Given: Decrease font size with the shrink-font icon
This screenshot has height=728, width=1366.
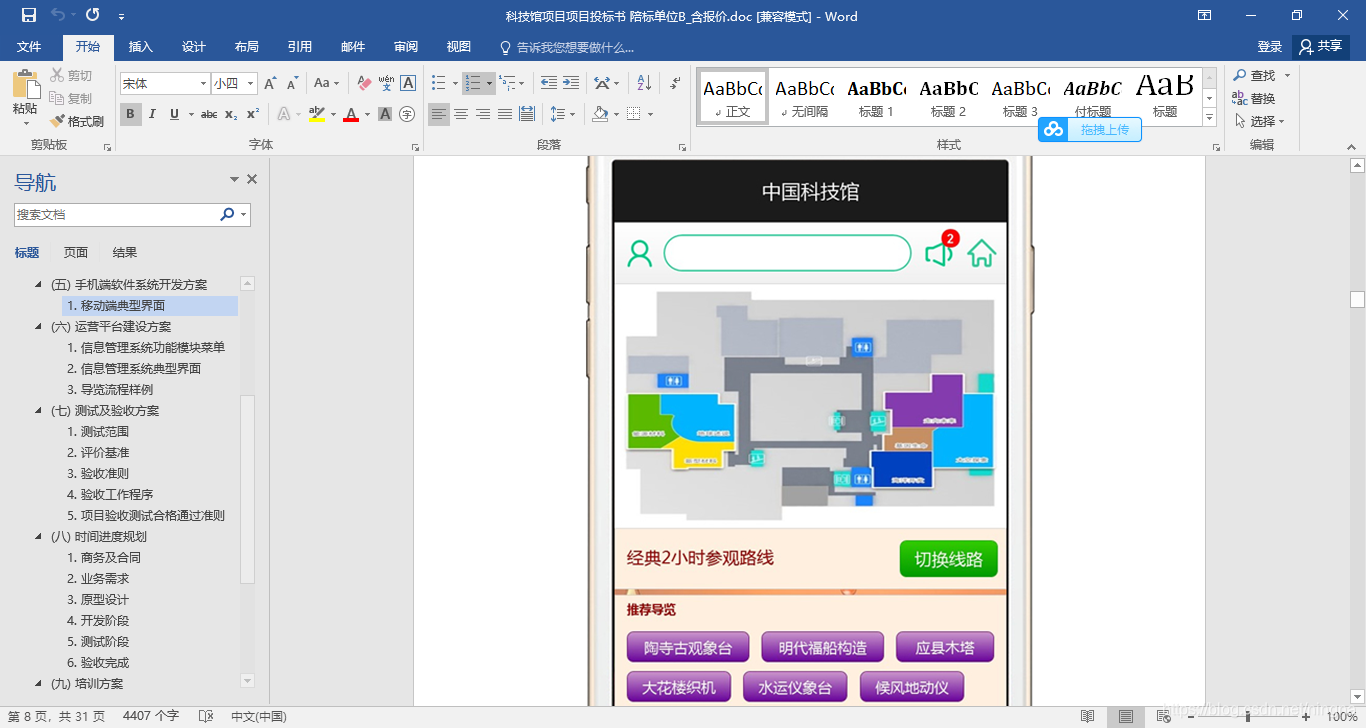Looking at the screenshot, I should [x=292, y=84].
